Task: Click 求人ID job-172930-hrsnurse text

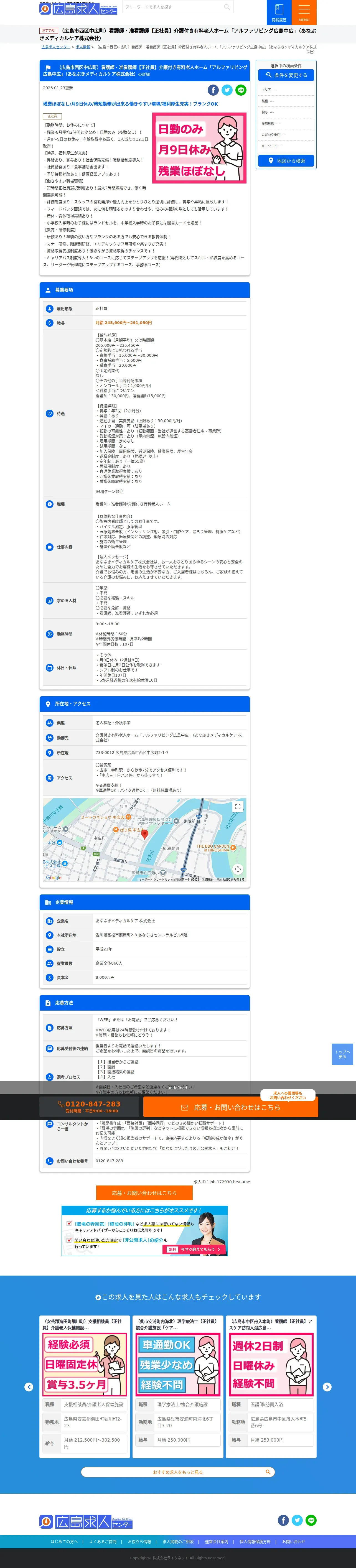Action: [x=222, y=1182]
